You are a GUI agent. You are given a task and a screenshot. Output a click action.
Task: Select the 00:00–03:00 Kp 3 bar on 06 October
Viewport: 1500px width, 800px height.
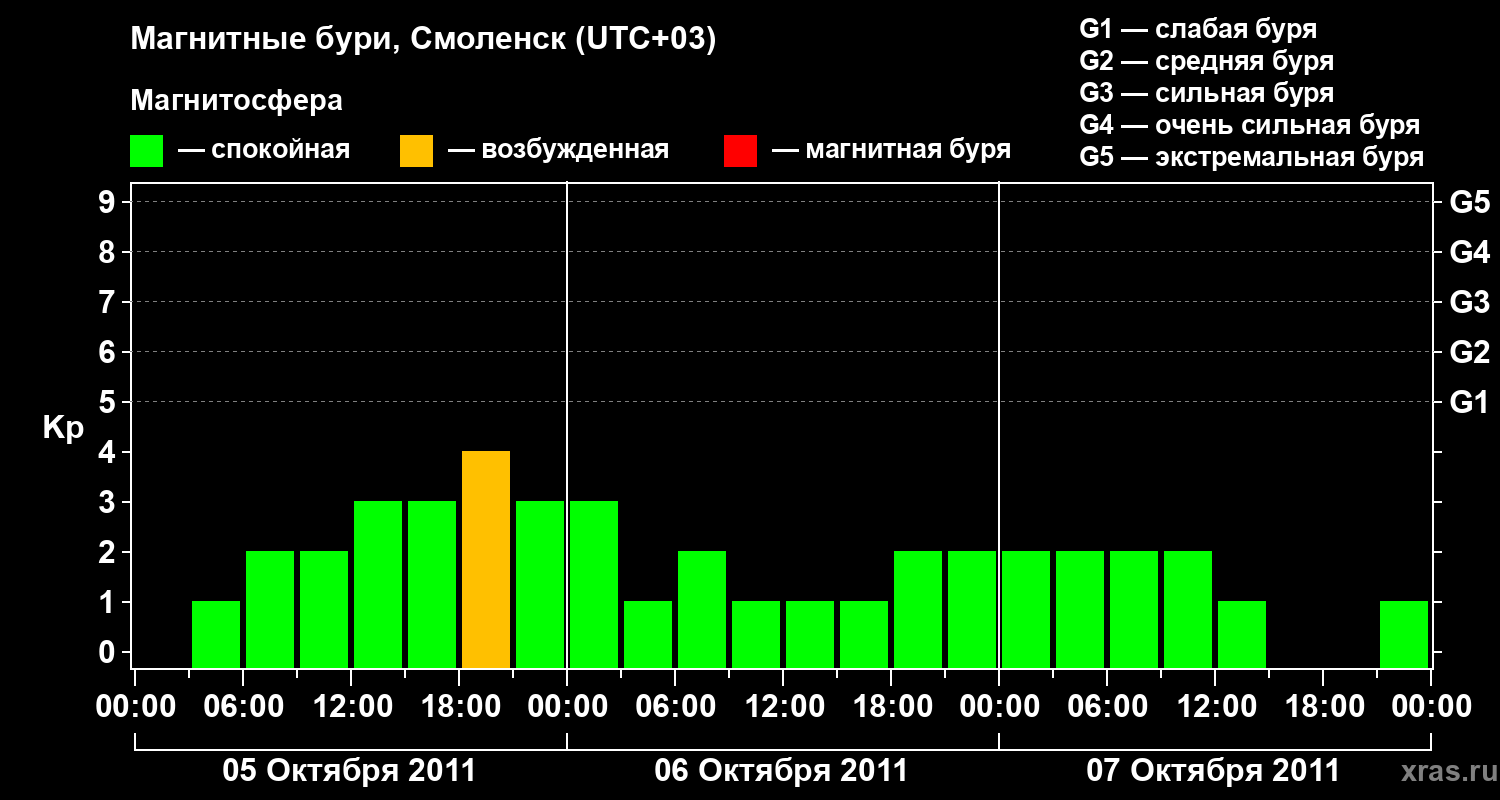[594, 584]
